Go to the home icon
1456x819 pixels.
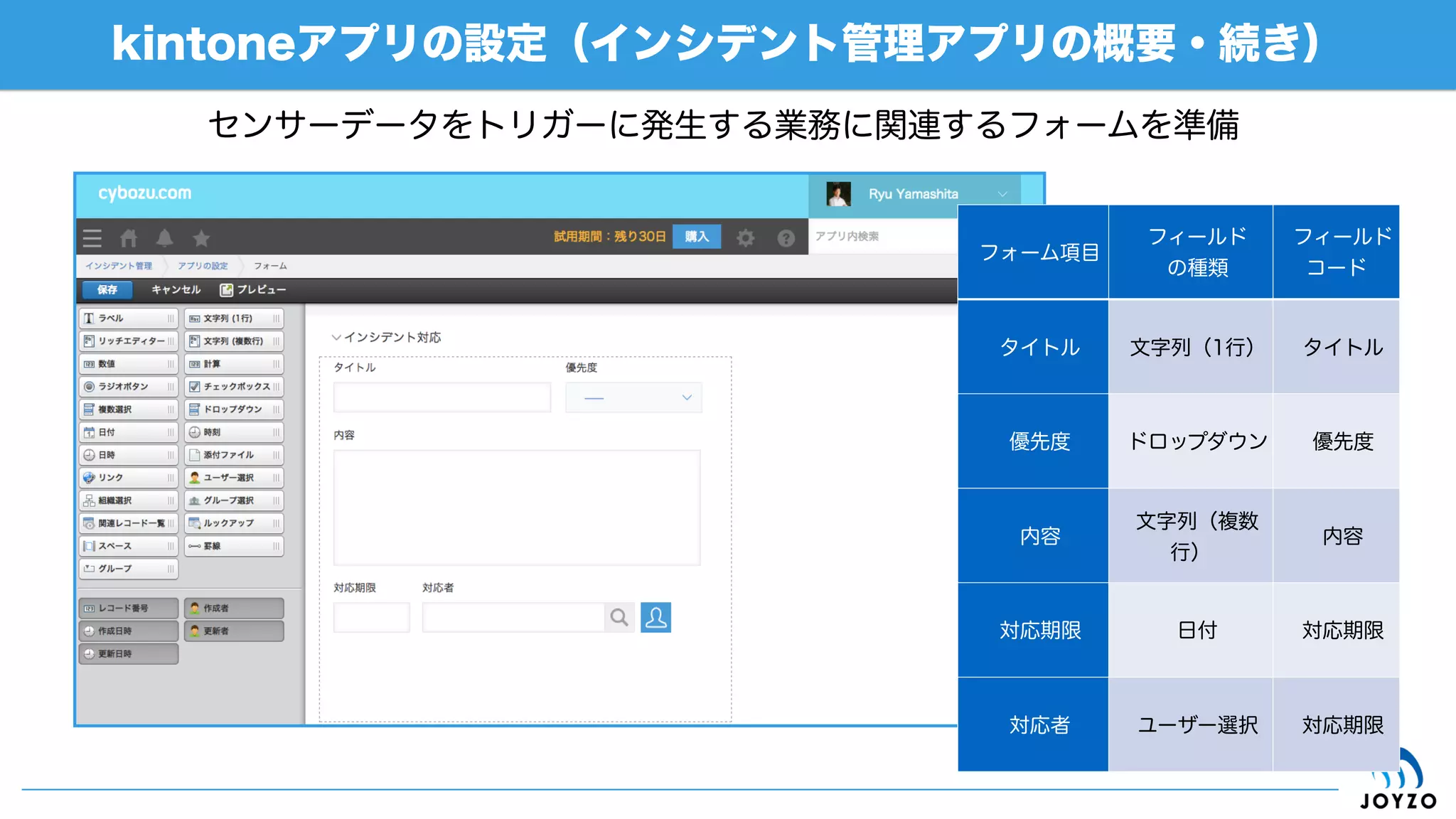pyautogui.click(x=129, y=237)
